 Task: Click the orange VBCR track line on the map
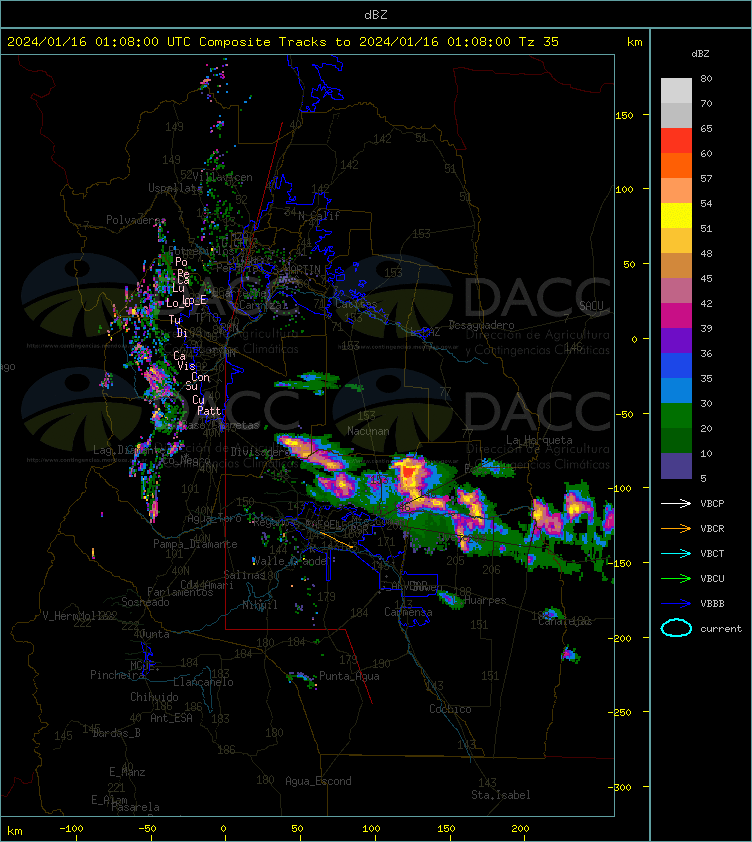pyautogui.click(x=336, y=540)
